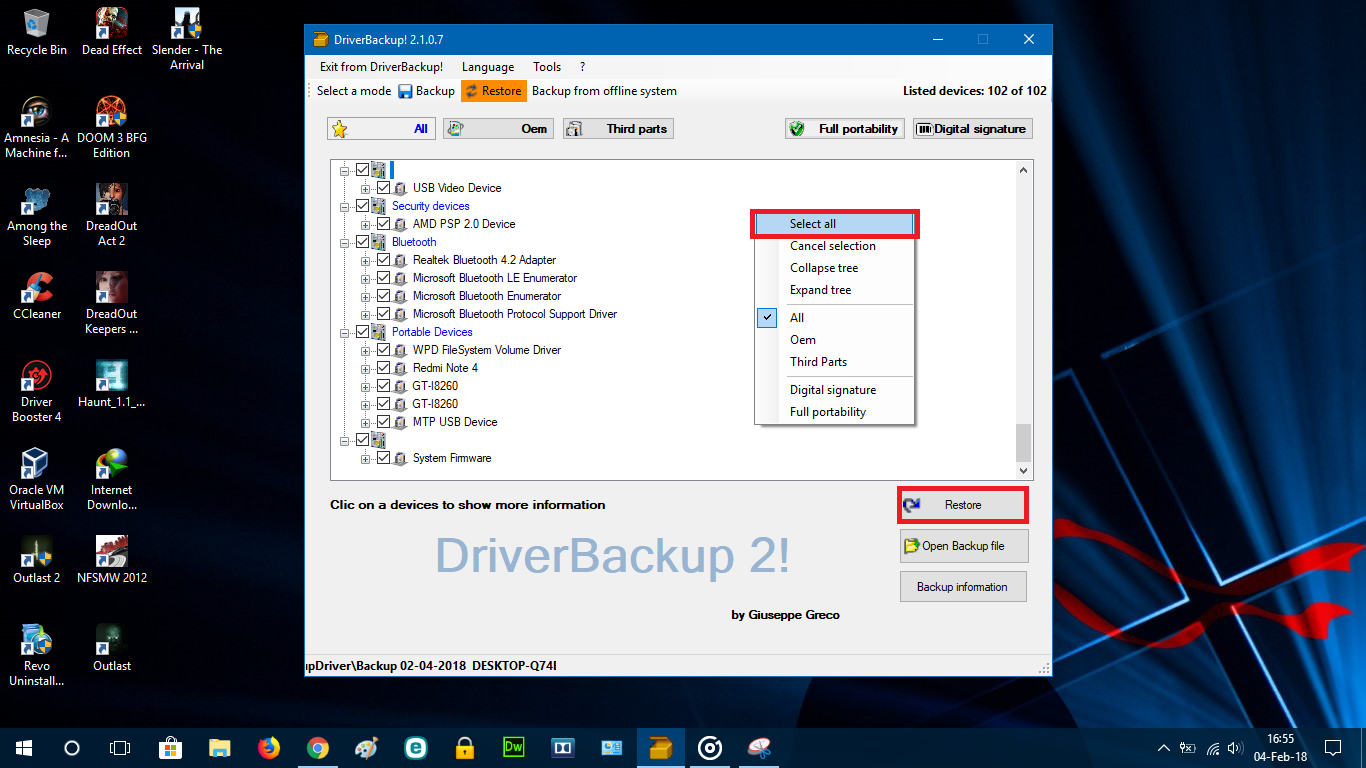Image resolution: width=1366 pixels, height=768 pixels.
Task: Collapse the Security devices tree node
Action: click(x=346, y=206)
